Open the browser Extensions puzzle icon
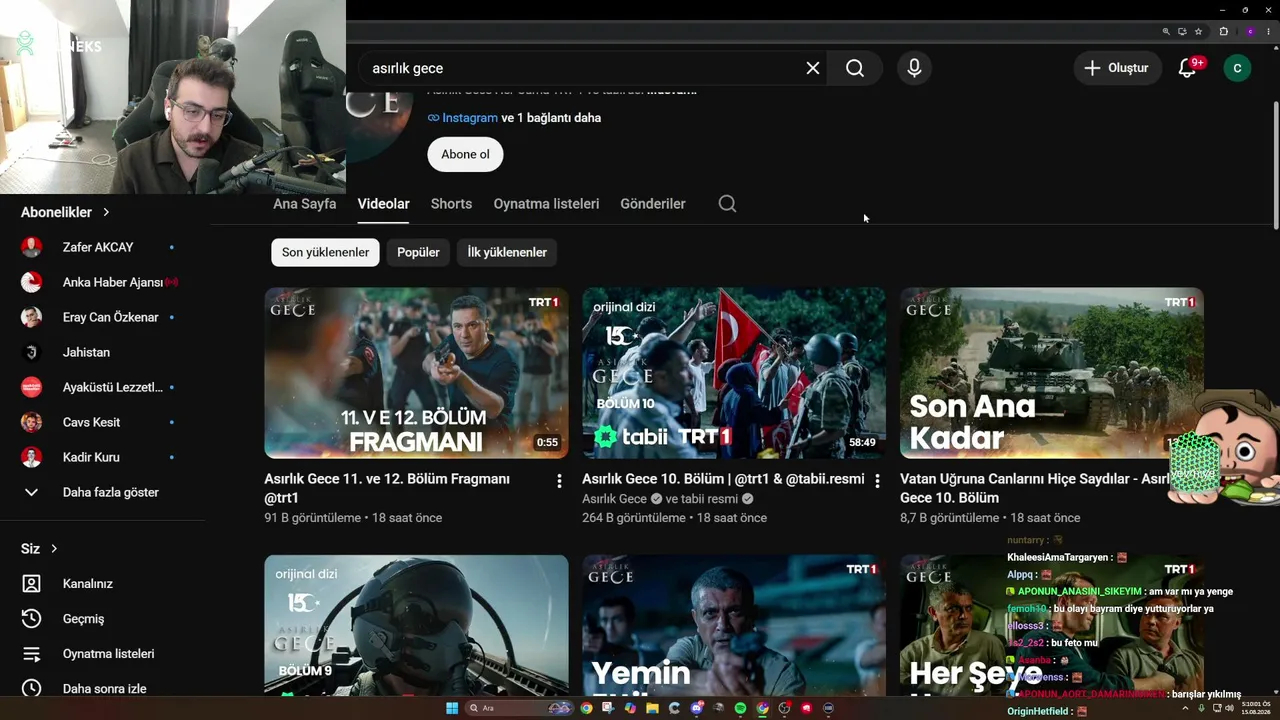The width and height of the screenshot is (1280, 720). (x=1223, y=32)
